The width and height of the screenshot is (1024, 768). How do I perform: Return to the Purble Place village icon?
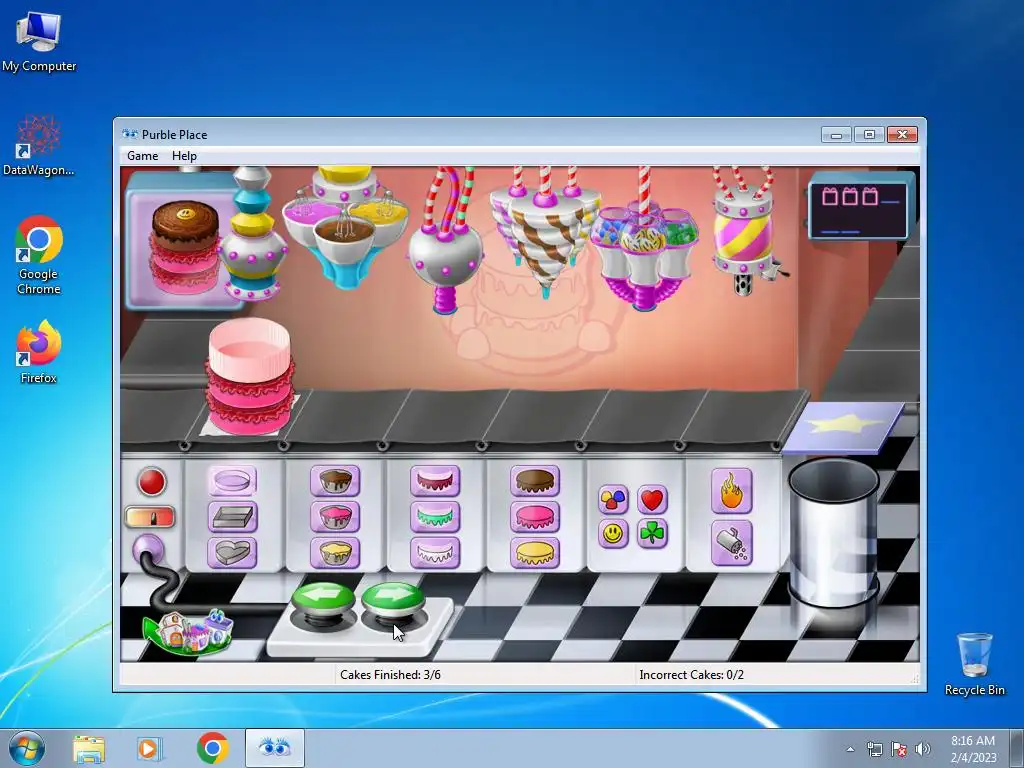(x=188, y=632)
